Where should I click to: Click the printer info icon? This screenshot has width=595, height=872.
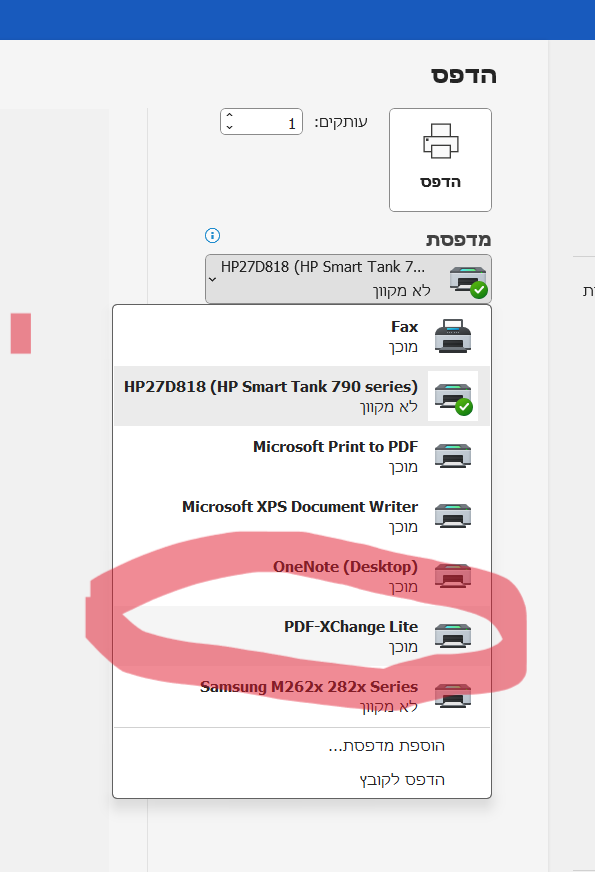click(x=212, y=235)
